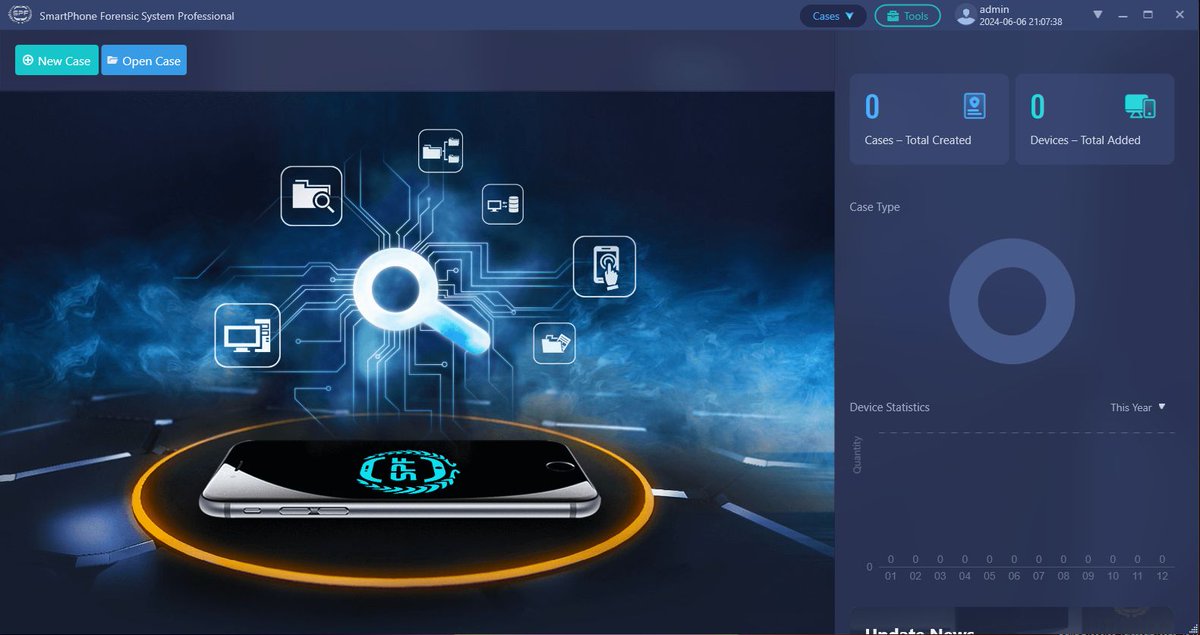This screenshot has height=635, width=1200.
Task: Click the SPF logo in the title bar
Action: point(20,15)
